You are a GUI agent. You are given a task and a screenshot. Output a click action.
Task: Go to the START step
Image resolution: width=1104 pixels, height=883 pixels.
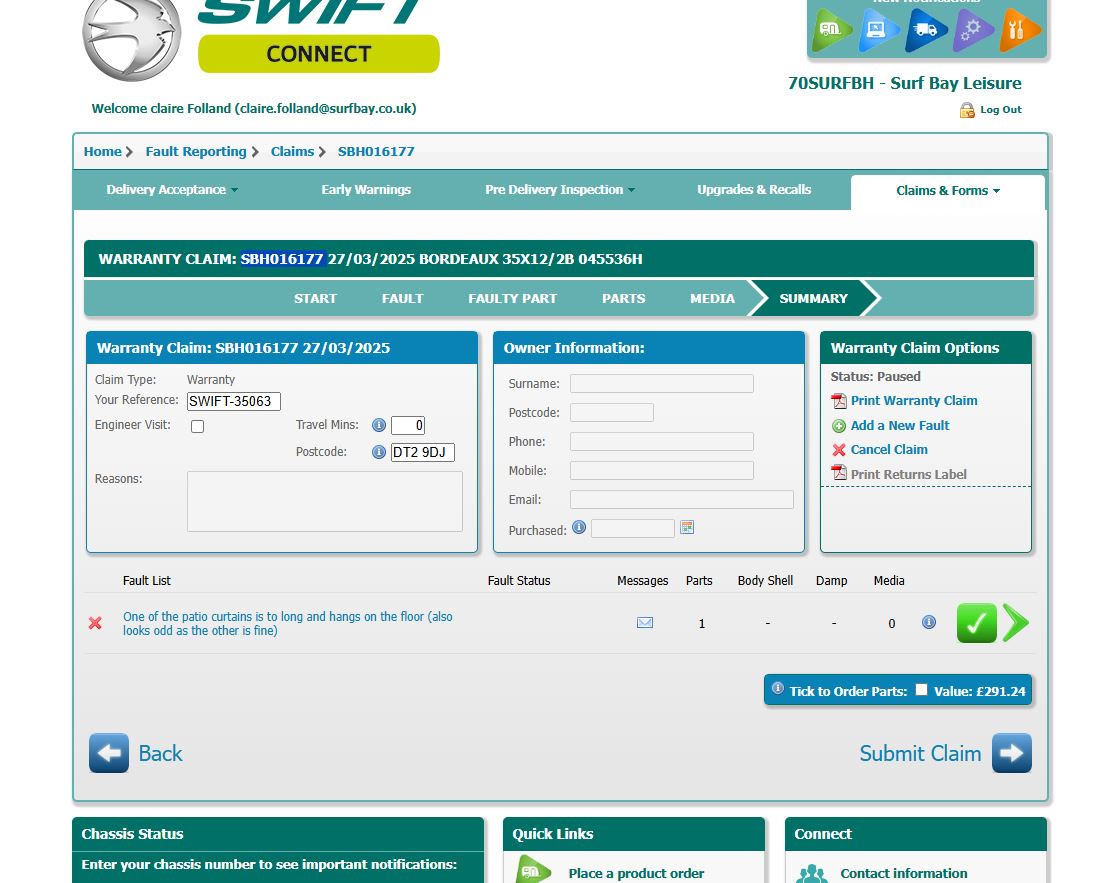(x=315, y=299)
